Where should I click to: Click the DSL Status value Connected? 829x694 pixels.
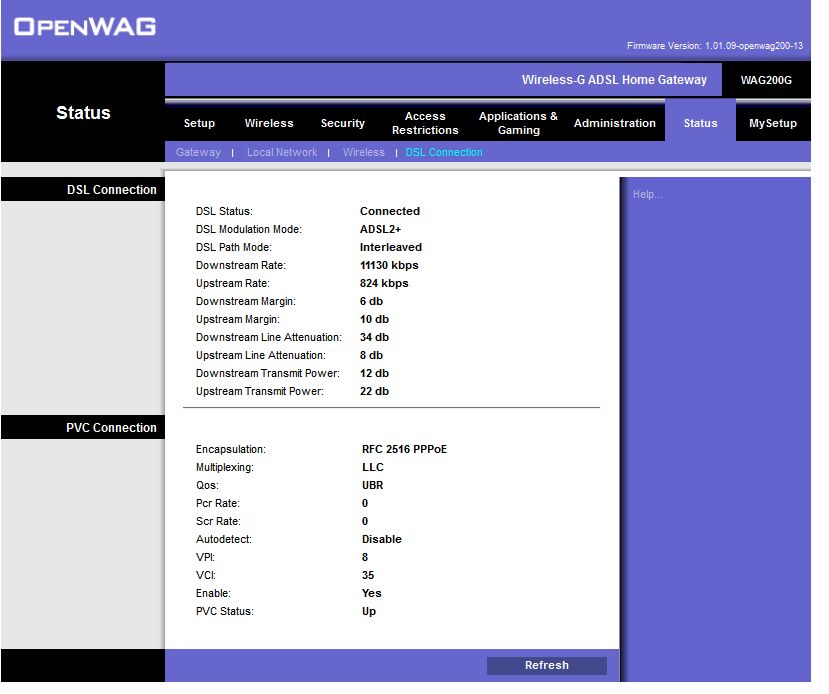coord(390,211)
